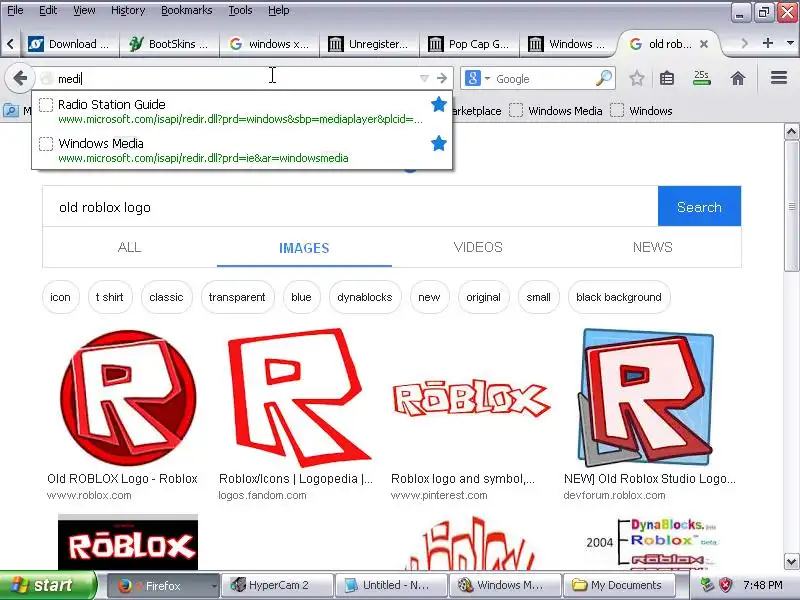Image resolution: width=800 pixels, height=600 pixels.
Task: Open Roblox/Icons Logopedia R thumbnail
Action: click(x=299, y=398)
